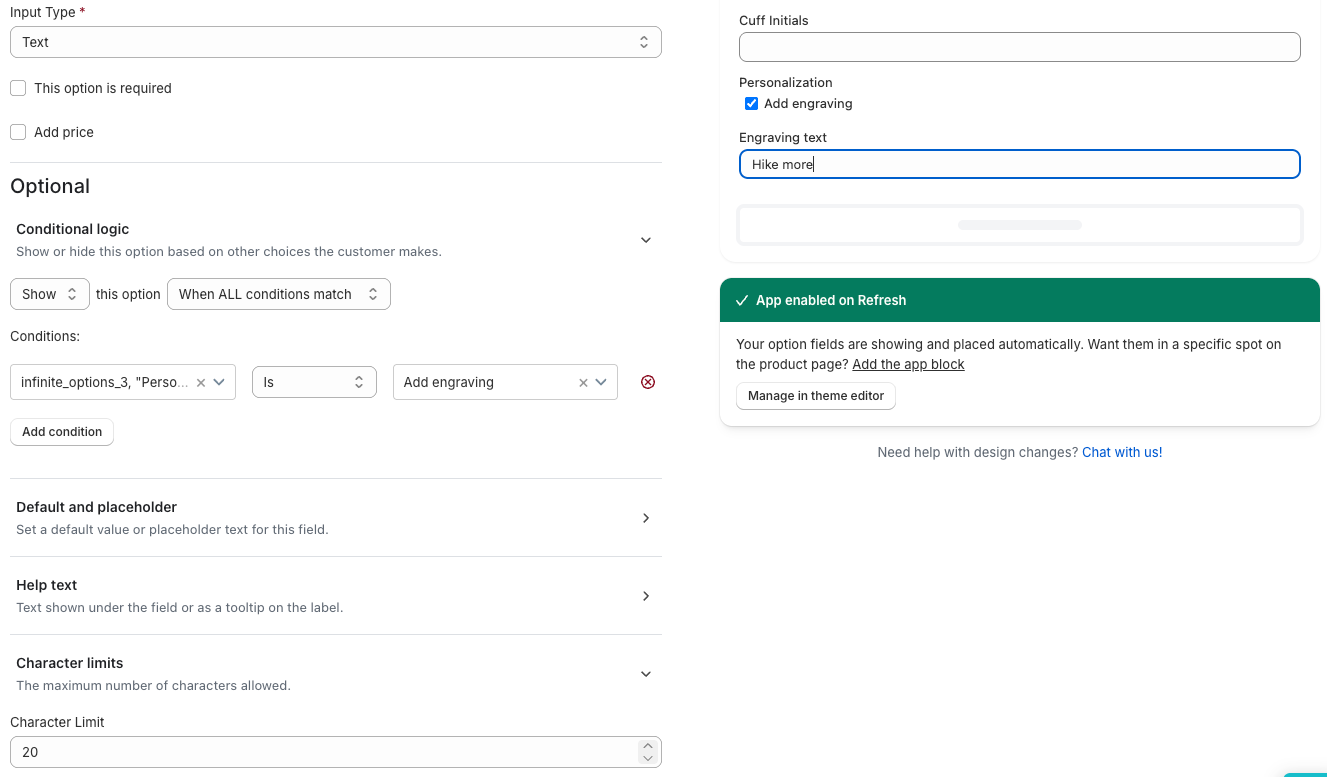Change the 'When ALL conditions match' dropdown

click(x=279, y=294)
